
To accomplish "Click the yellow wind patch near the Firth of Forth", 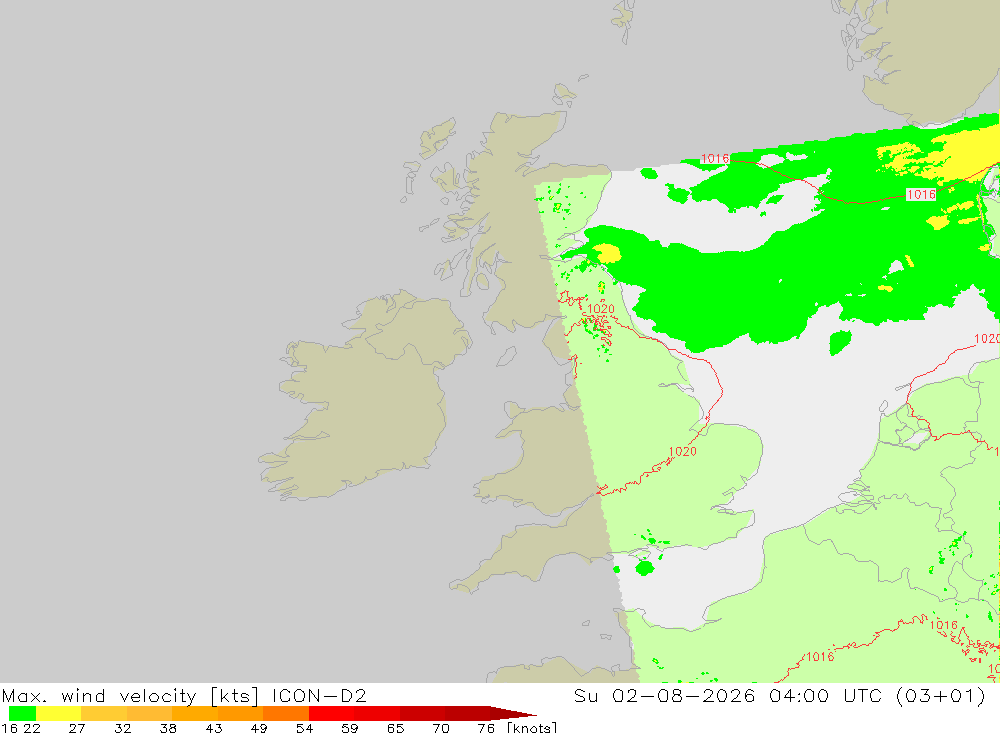I will (x=607, y=253).
